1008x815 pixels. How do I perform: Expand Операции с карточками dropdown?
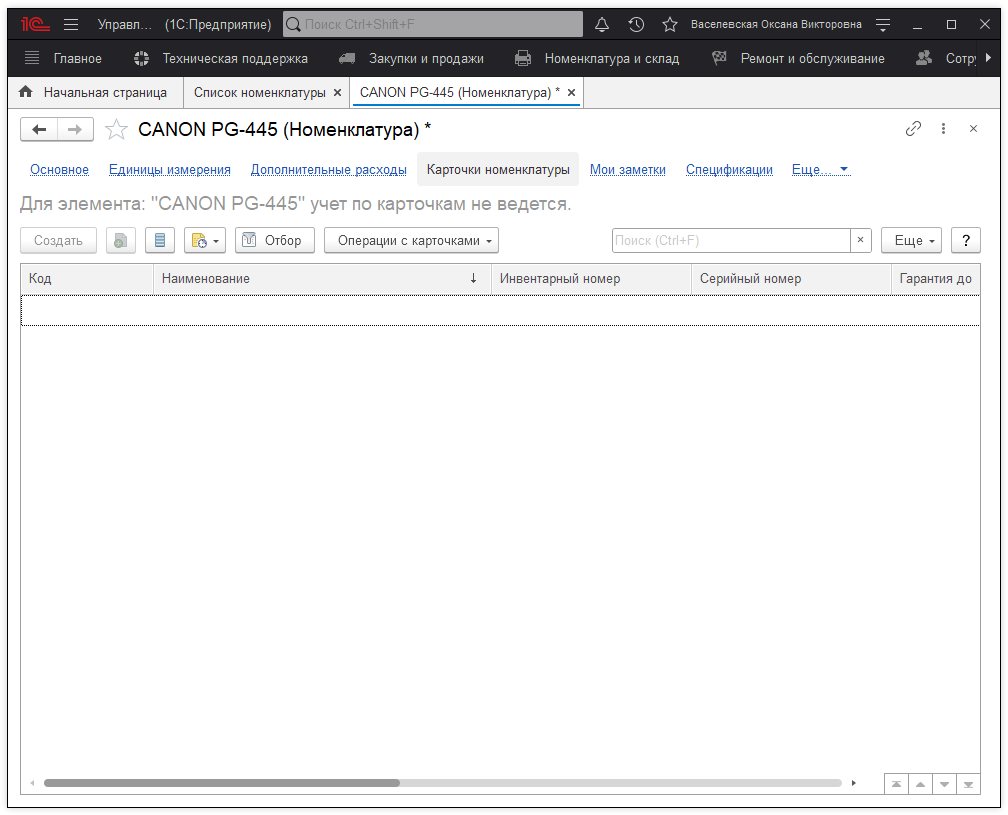[411, 240]
